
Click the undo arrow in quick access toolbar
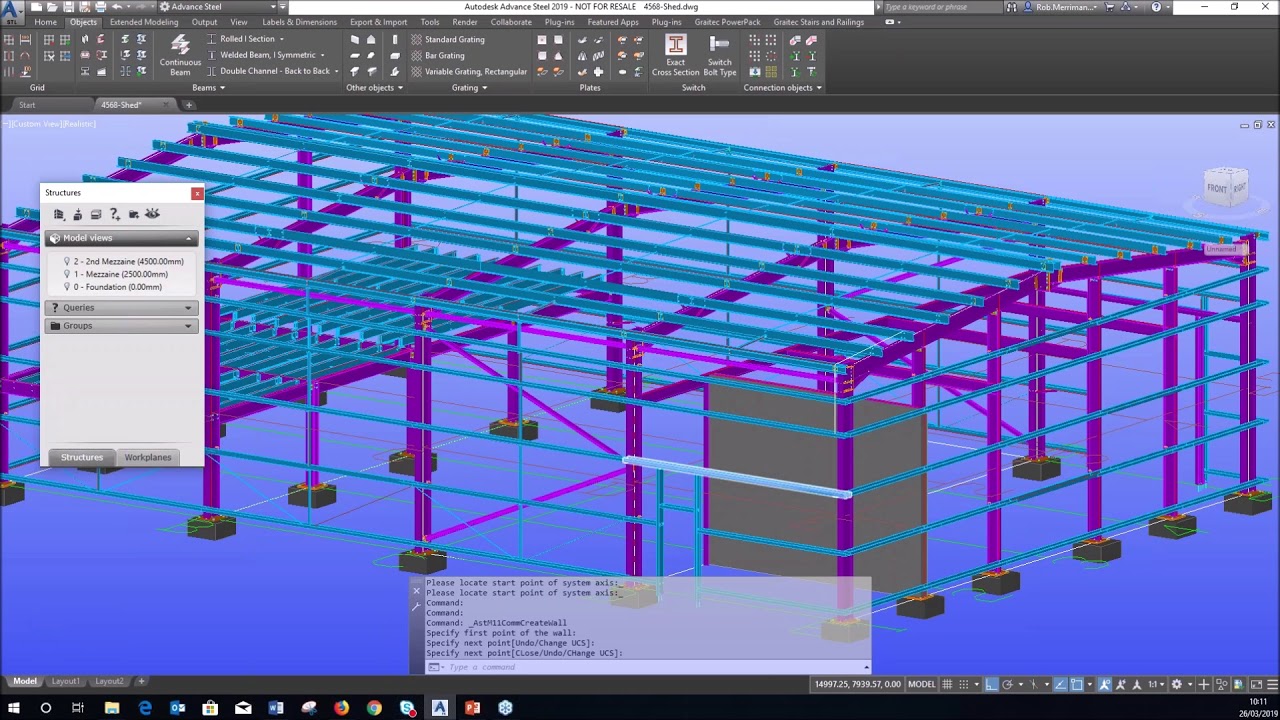tap(117, 7)
